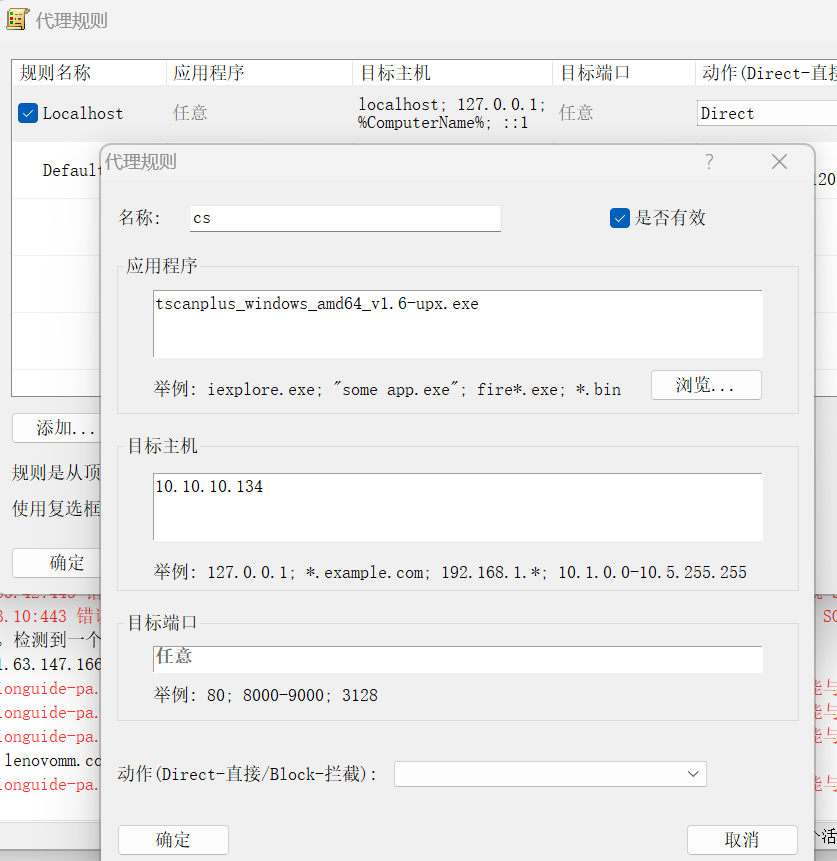Select the Localhost rule row name

[83, 113]
